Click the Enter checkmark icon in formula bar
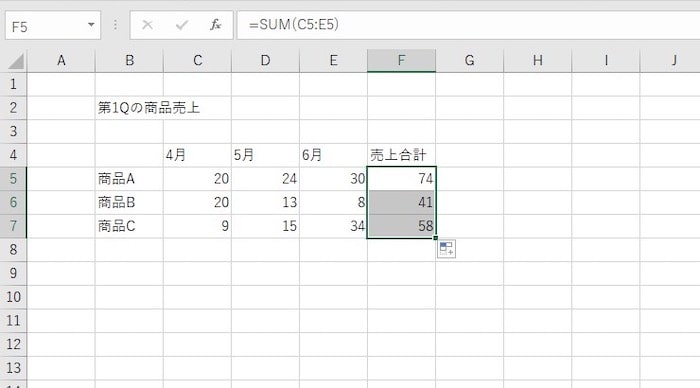Image resolution: width=700 pixels, height=388 pixels. tap(182, 25)
